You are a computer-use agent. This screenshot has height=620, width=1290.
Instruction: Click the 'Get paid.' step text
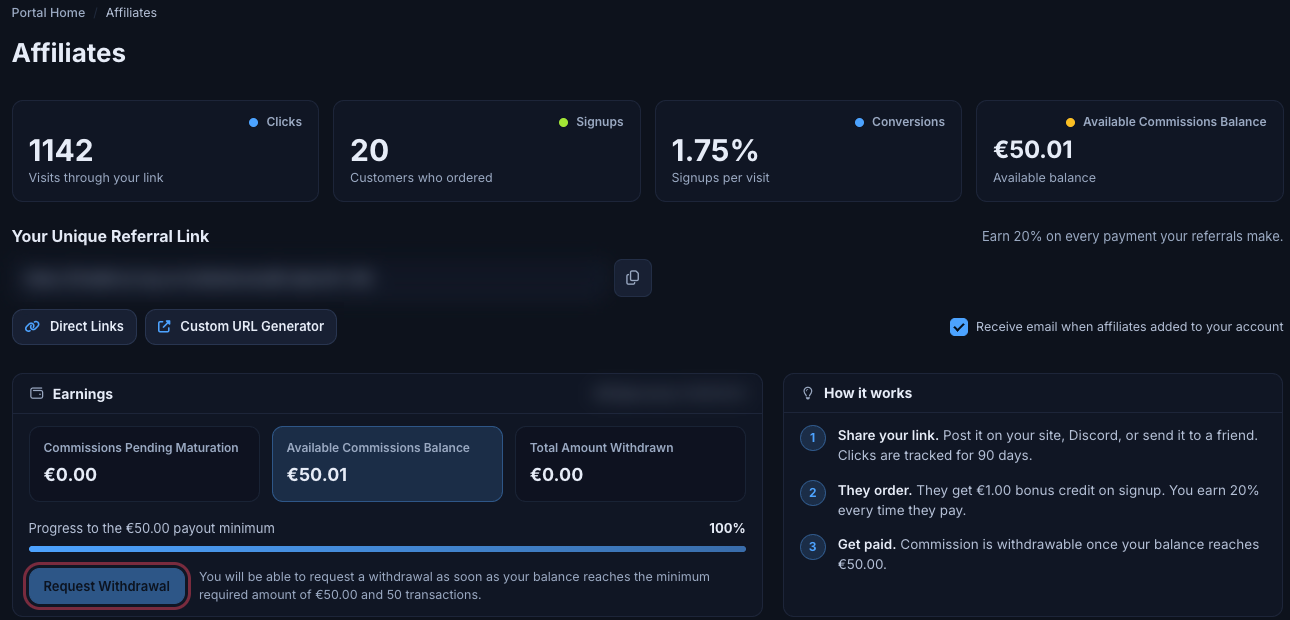867,545
